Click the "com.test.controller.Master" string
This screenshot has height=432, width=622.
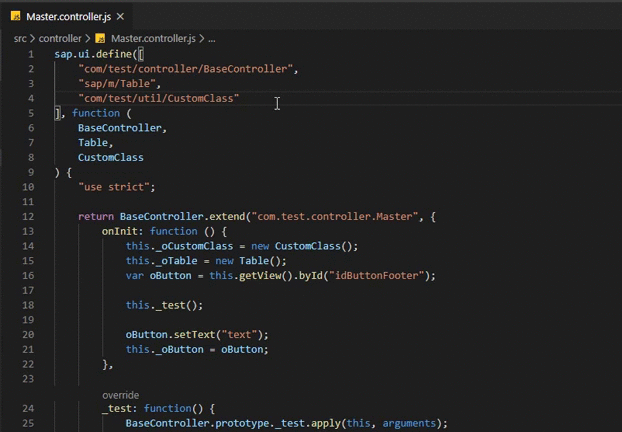click(x=335, y=217)
